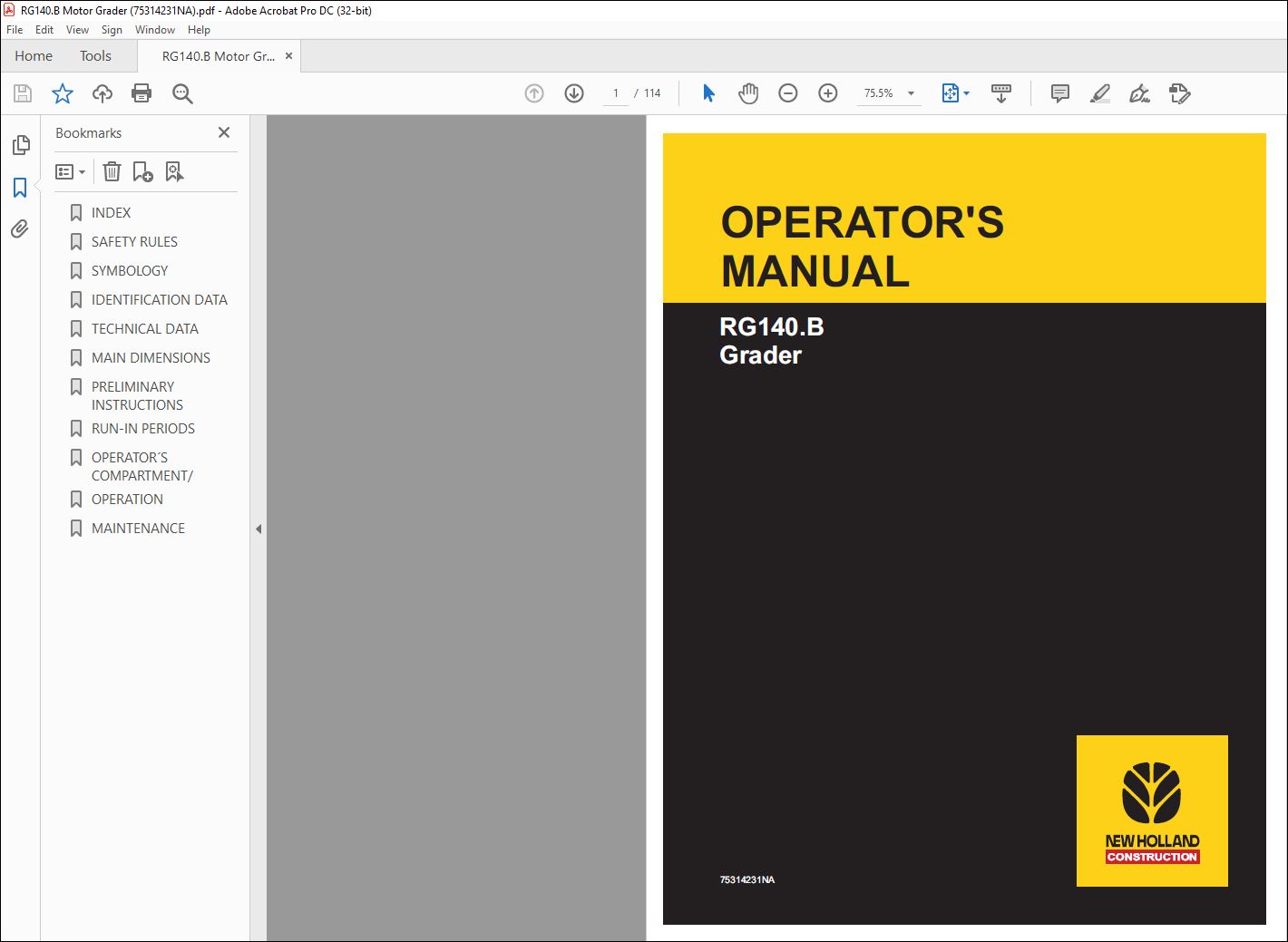Image resolution: width=1288 pixels, height=942 pixels.
Task: Find current bookmark icon
Action: (174, 171)
